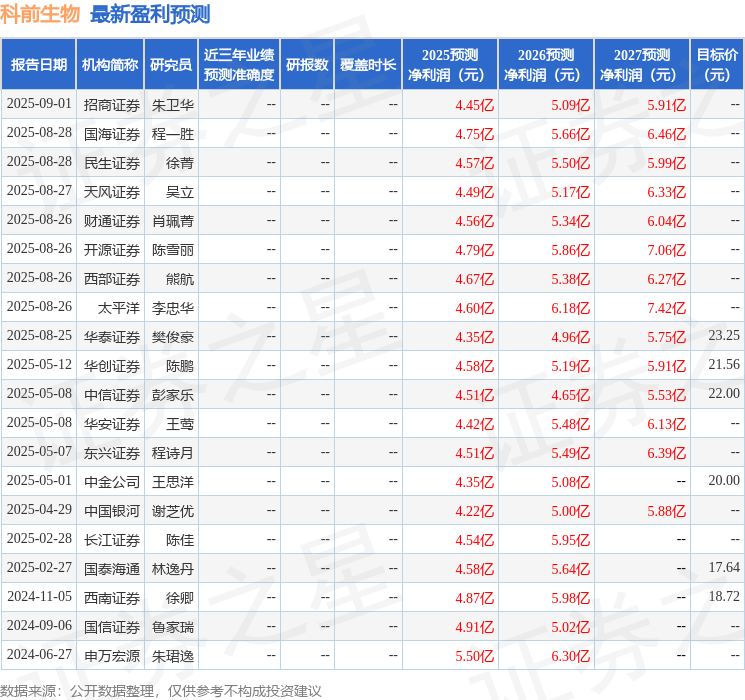Screen dimensions: 745x700
Task: Click the date cell 2025-08-25
Action: coord(39,336)
